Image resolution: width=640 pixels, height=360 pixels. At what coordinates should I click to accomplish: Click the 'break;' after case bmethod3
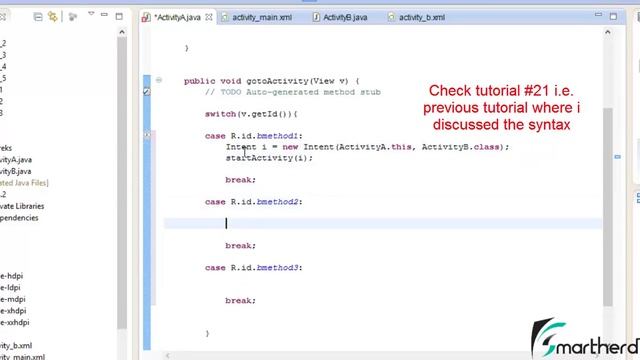(x=240, y=300)
